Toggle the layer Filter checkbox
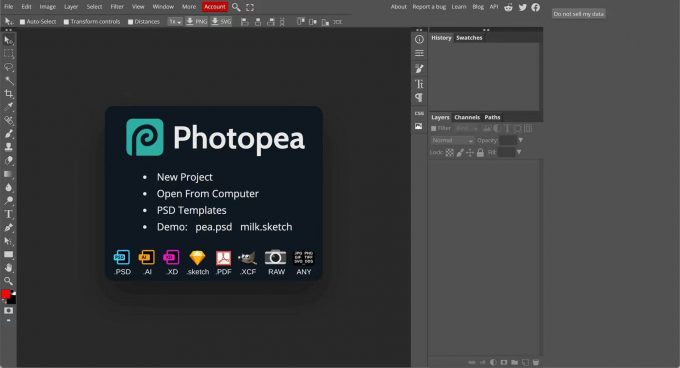 point(434,128)
